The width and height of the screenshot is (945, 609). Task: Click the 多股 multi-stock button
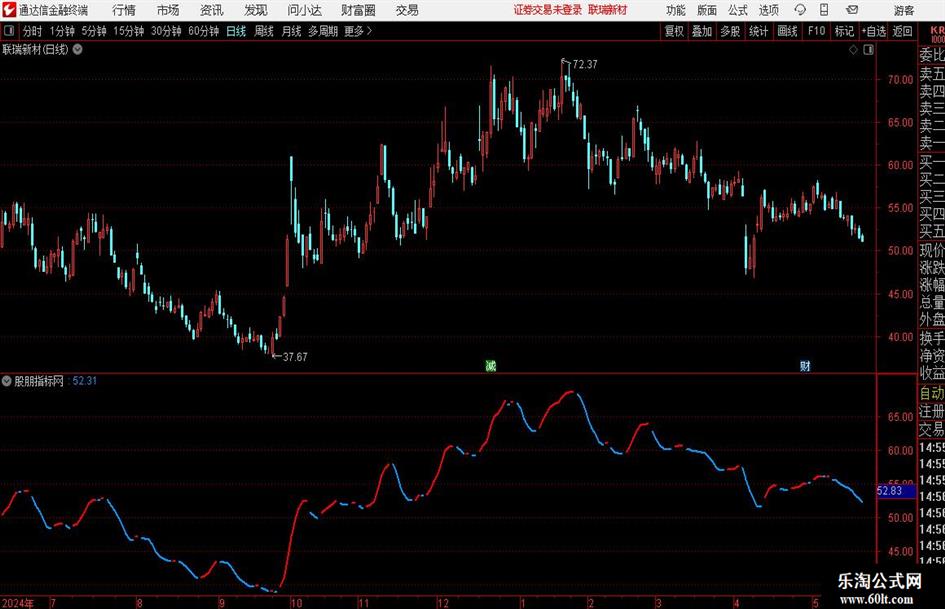click(730, 31)
